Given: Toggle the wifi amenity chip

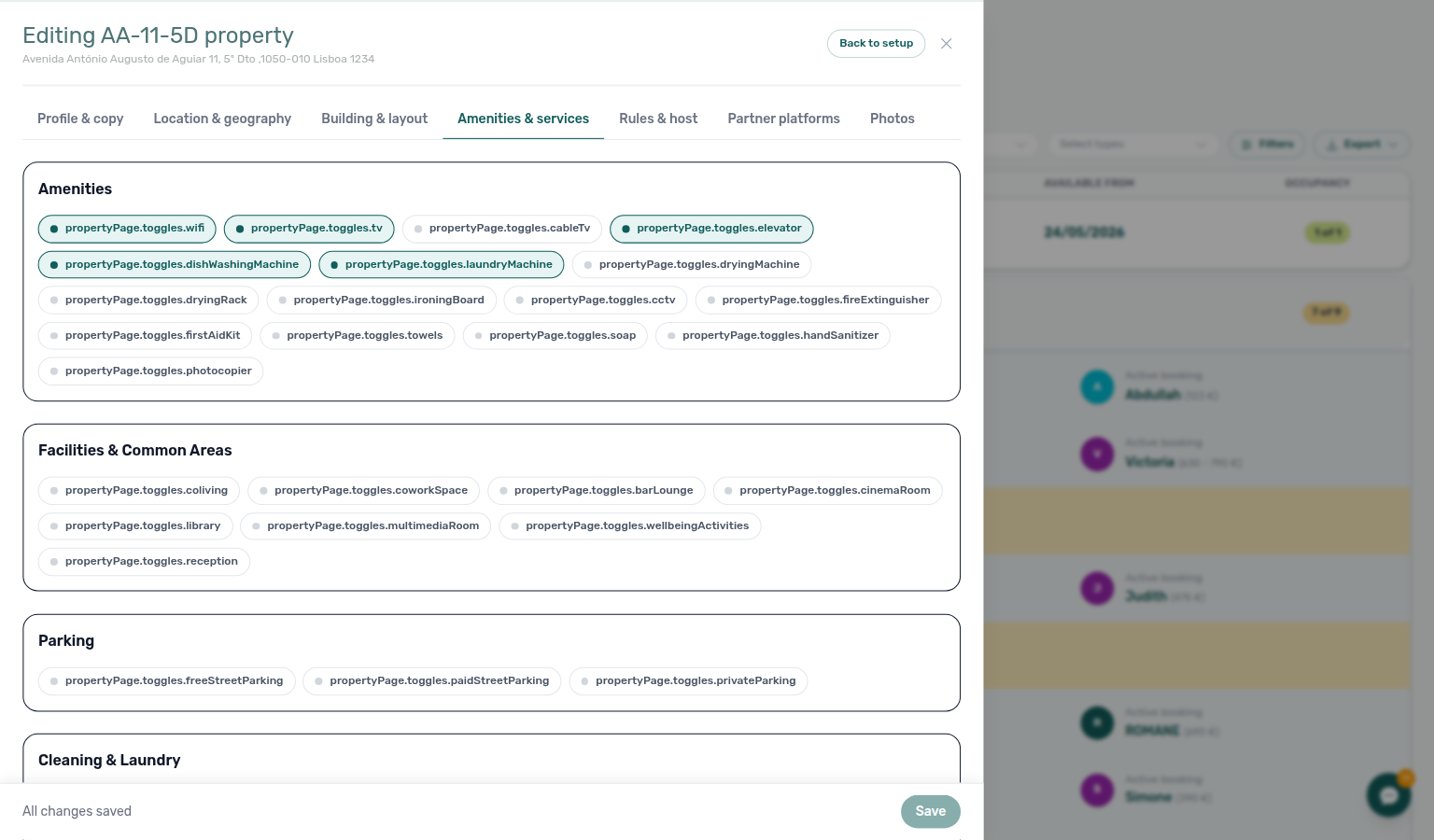Looking at the screenshot, I should 127,229.
